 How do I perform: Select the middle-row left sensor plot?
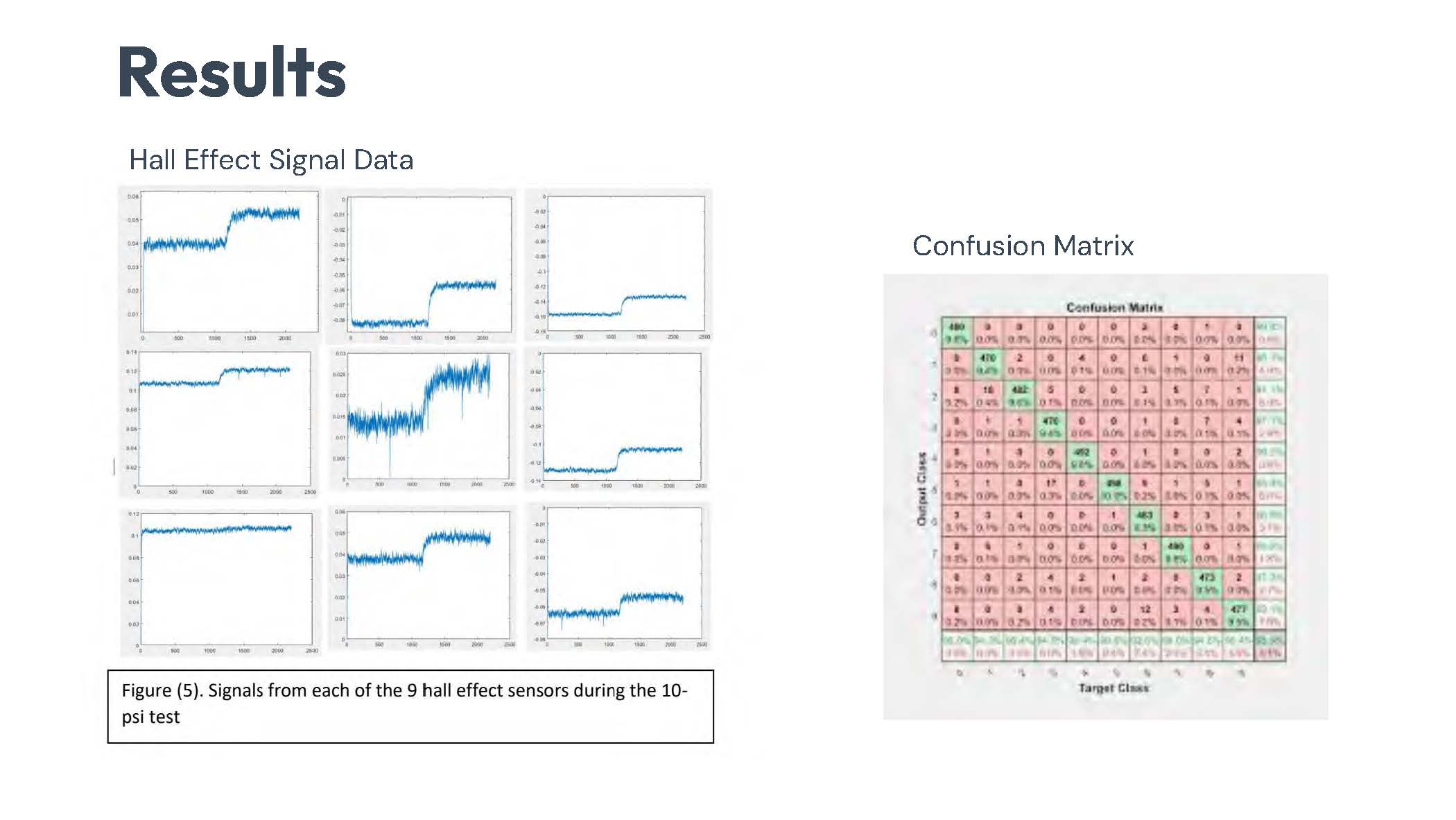coord(219,423)
